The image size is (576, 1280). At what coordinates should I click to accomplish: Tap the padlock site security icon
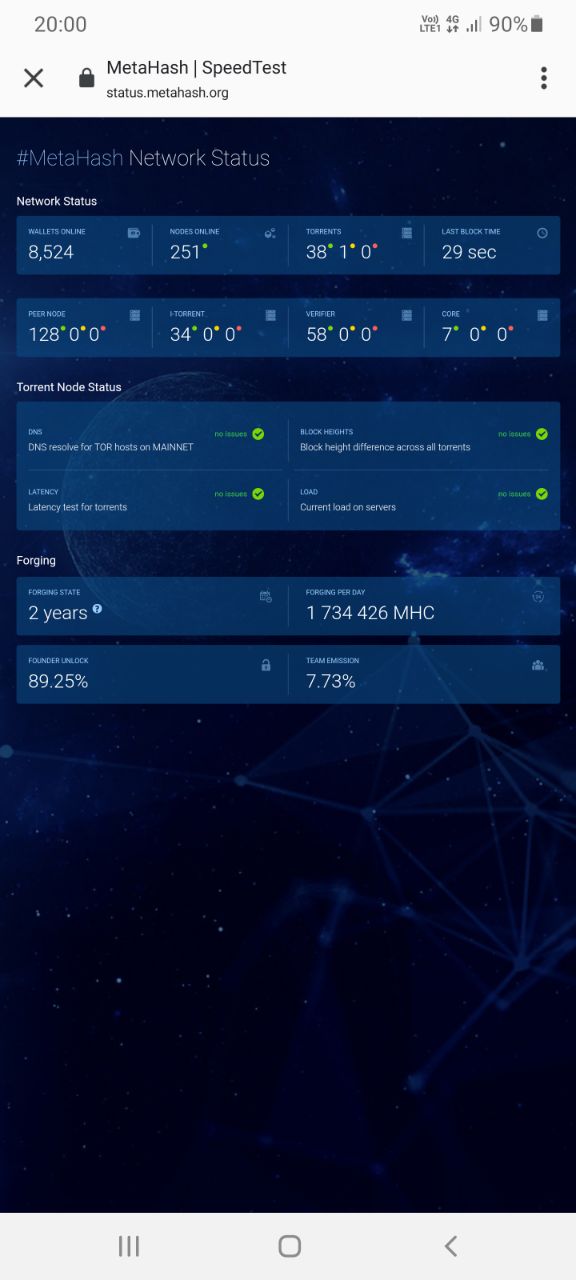tap(87, 78)
